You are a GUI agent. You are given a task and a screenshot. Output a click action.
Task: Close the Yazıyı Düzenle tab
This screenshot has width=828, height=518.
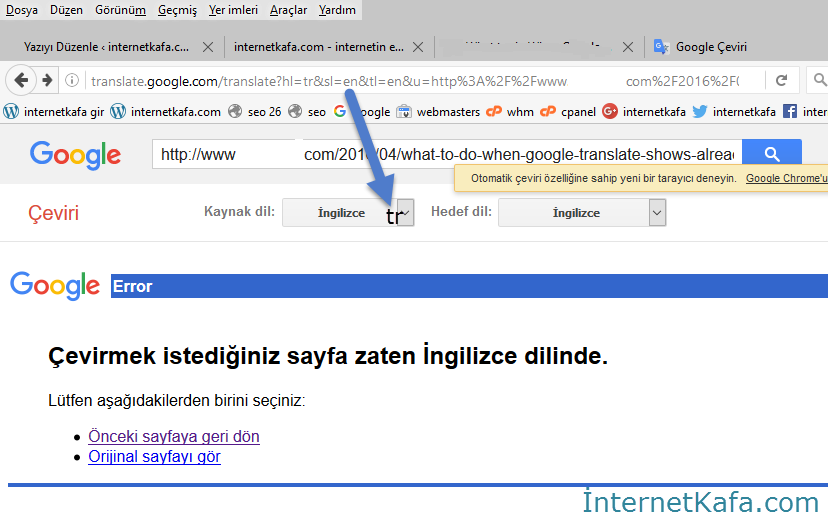[x=208, y=48]
